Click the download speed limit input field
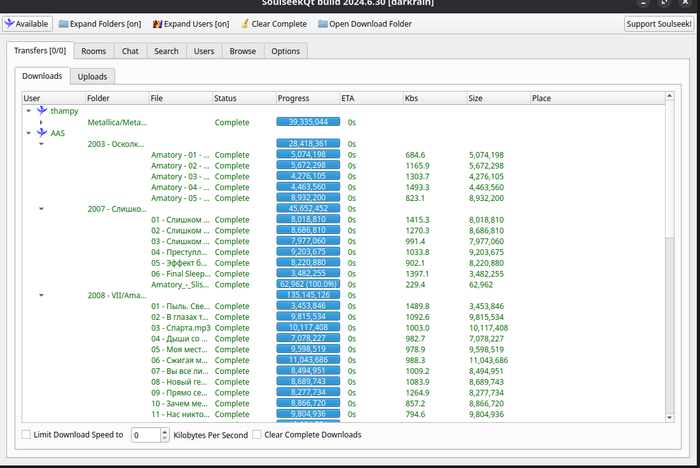The image size is (700, 468). (146, 435)
